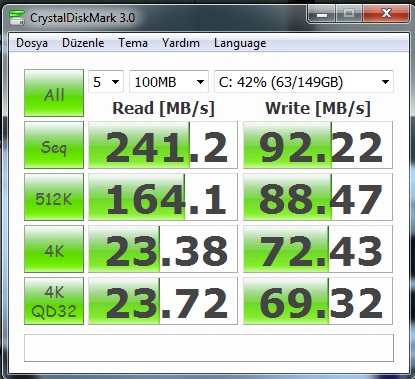Click the Seq read result 241.2
The height and width of the screenshot is (379, 415).
163,145
